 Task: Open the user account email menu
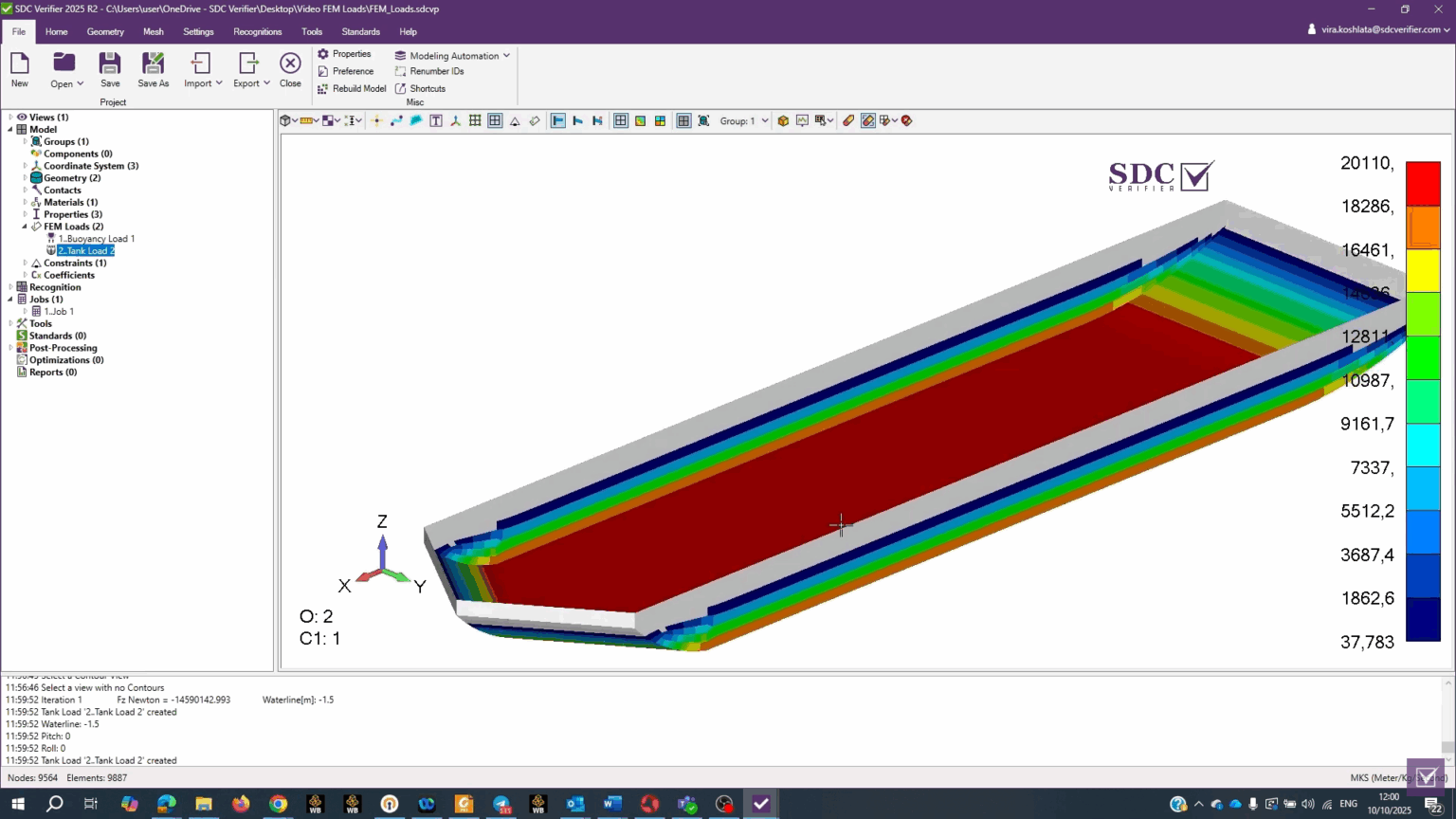(x=1379, y=29)
